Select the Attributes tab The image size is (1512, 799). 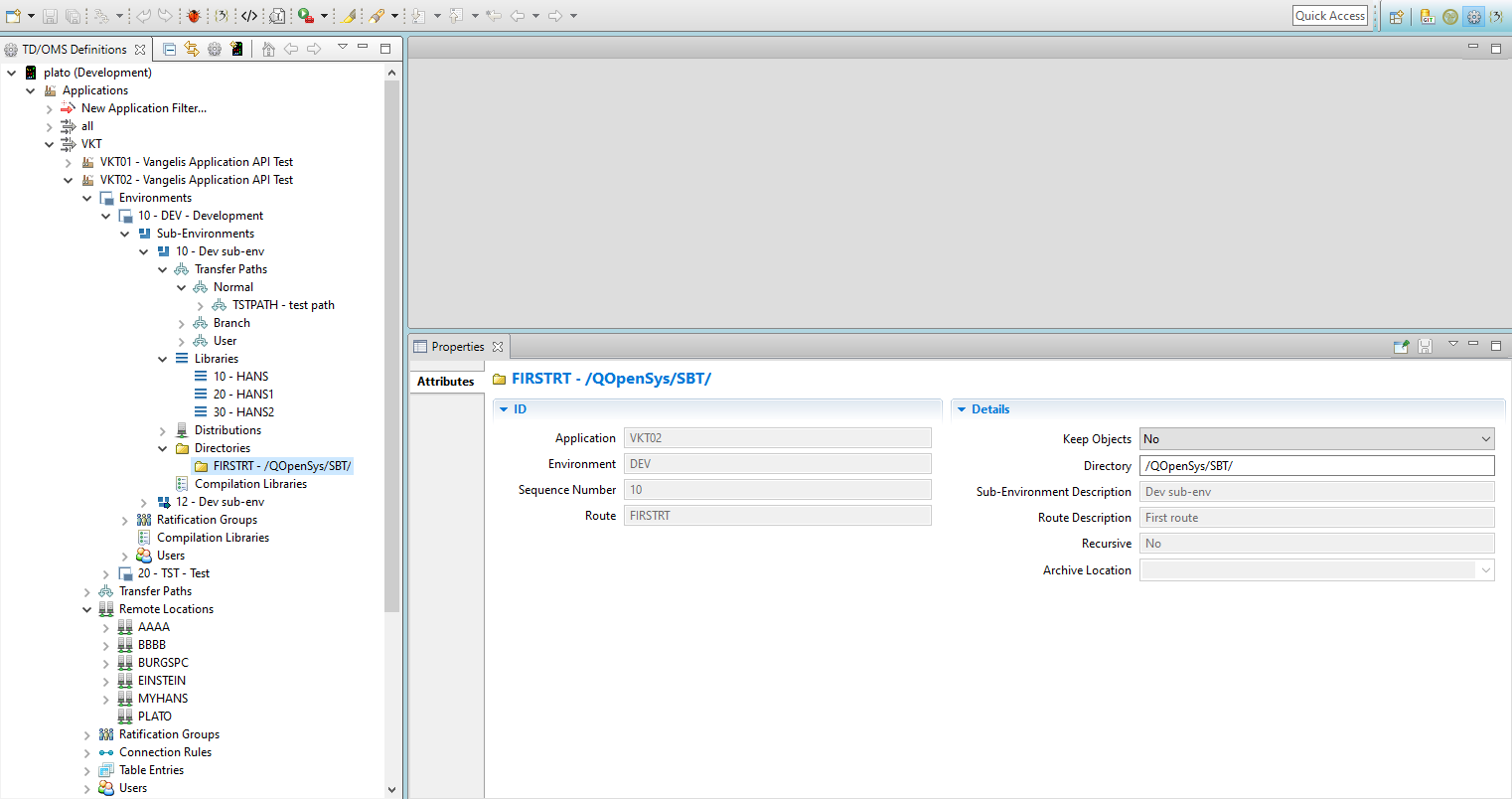[x=445, y=382]
